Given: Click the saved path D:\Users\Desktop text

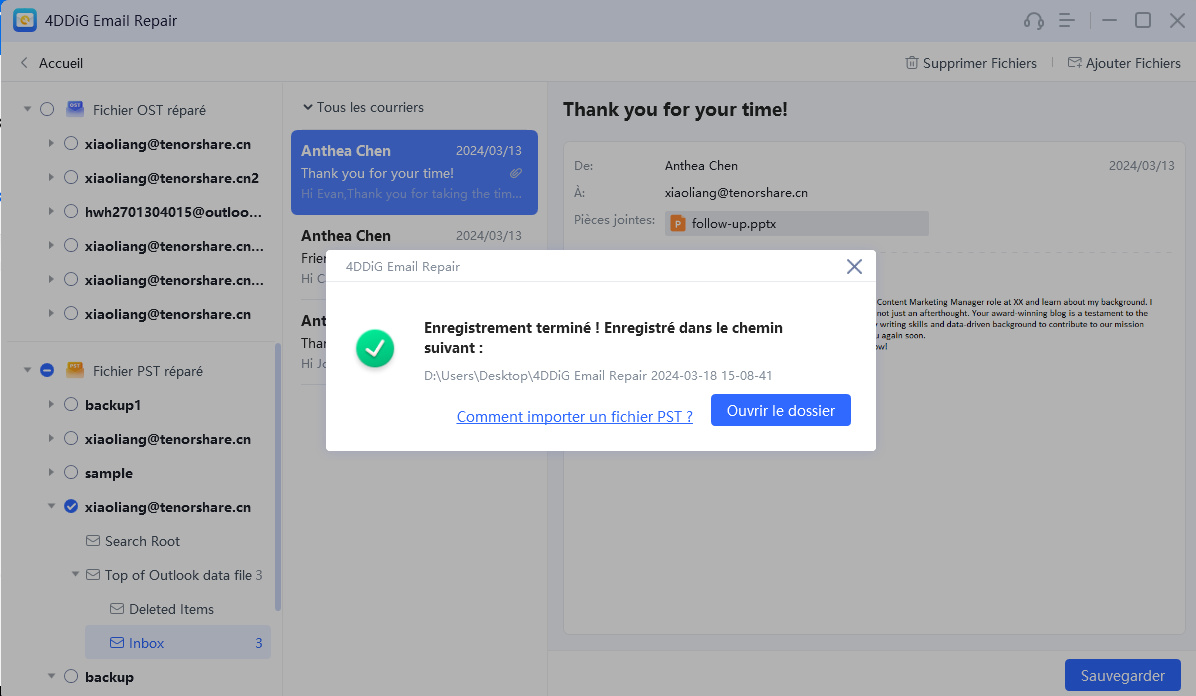Looking at the screenshot, I should point(598,375).
